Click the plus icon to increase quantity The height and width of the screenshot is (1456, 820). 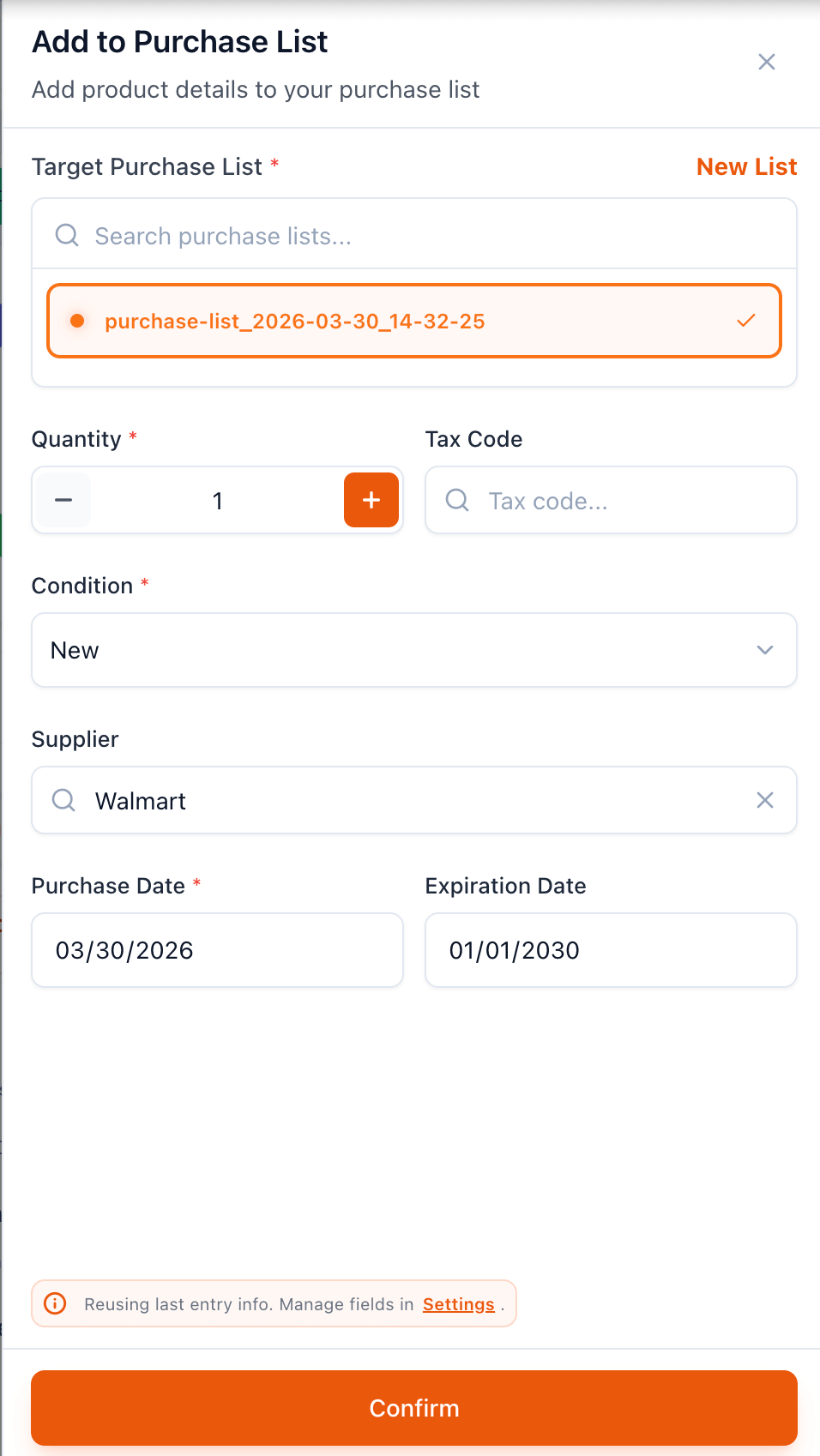(x=371, y=500)
